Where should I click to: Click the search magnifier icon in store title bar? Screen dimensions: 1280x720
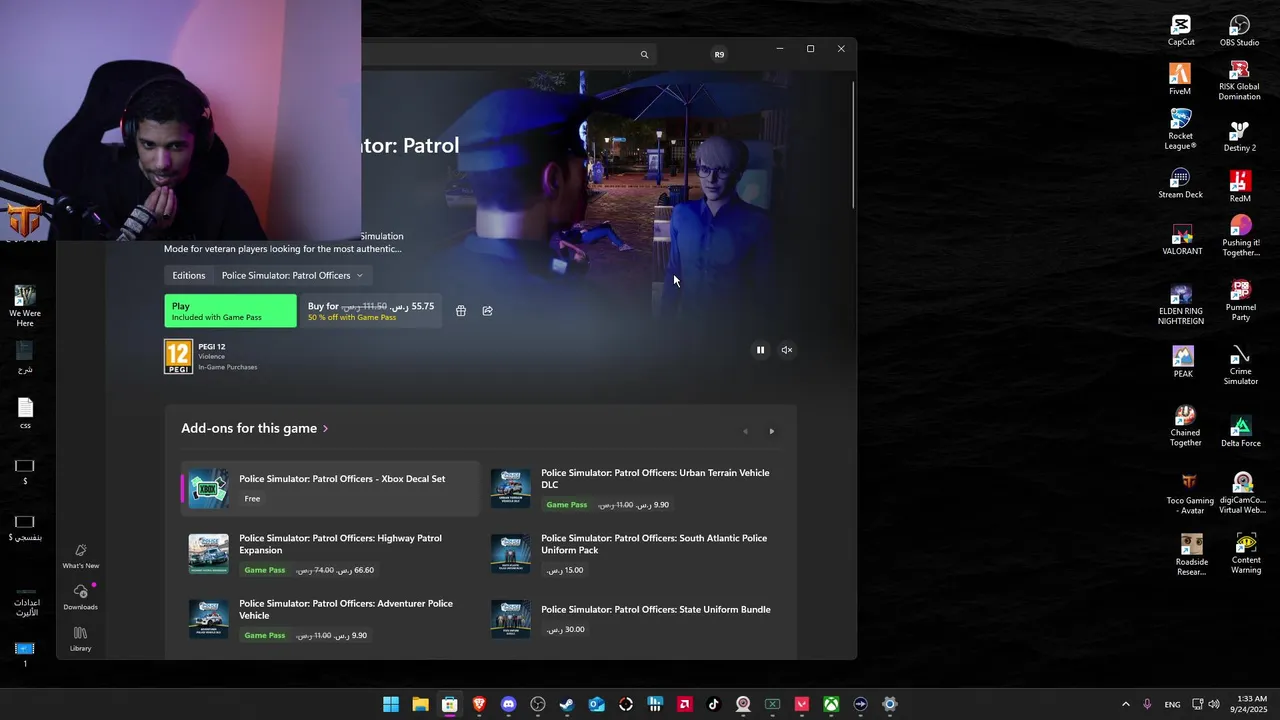(644, 55)
